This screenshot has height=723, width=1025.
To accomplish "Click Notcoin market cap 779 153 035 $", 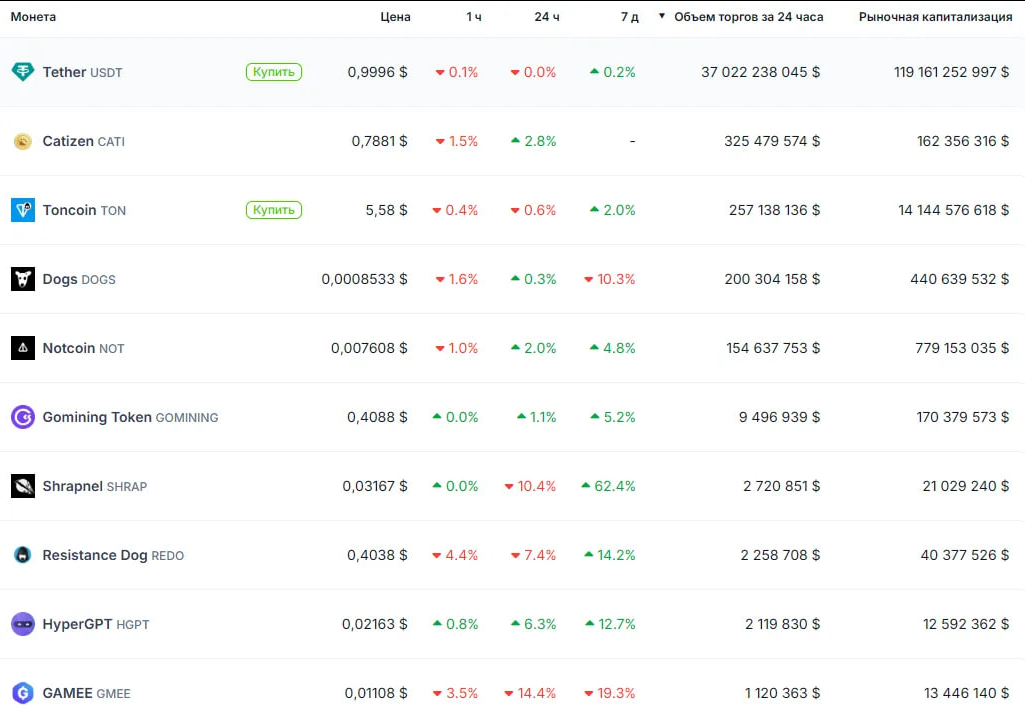I will tap(962, 348).
